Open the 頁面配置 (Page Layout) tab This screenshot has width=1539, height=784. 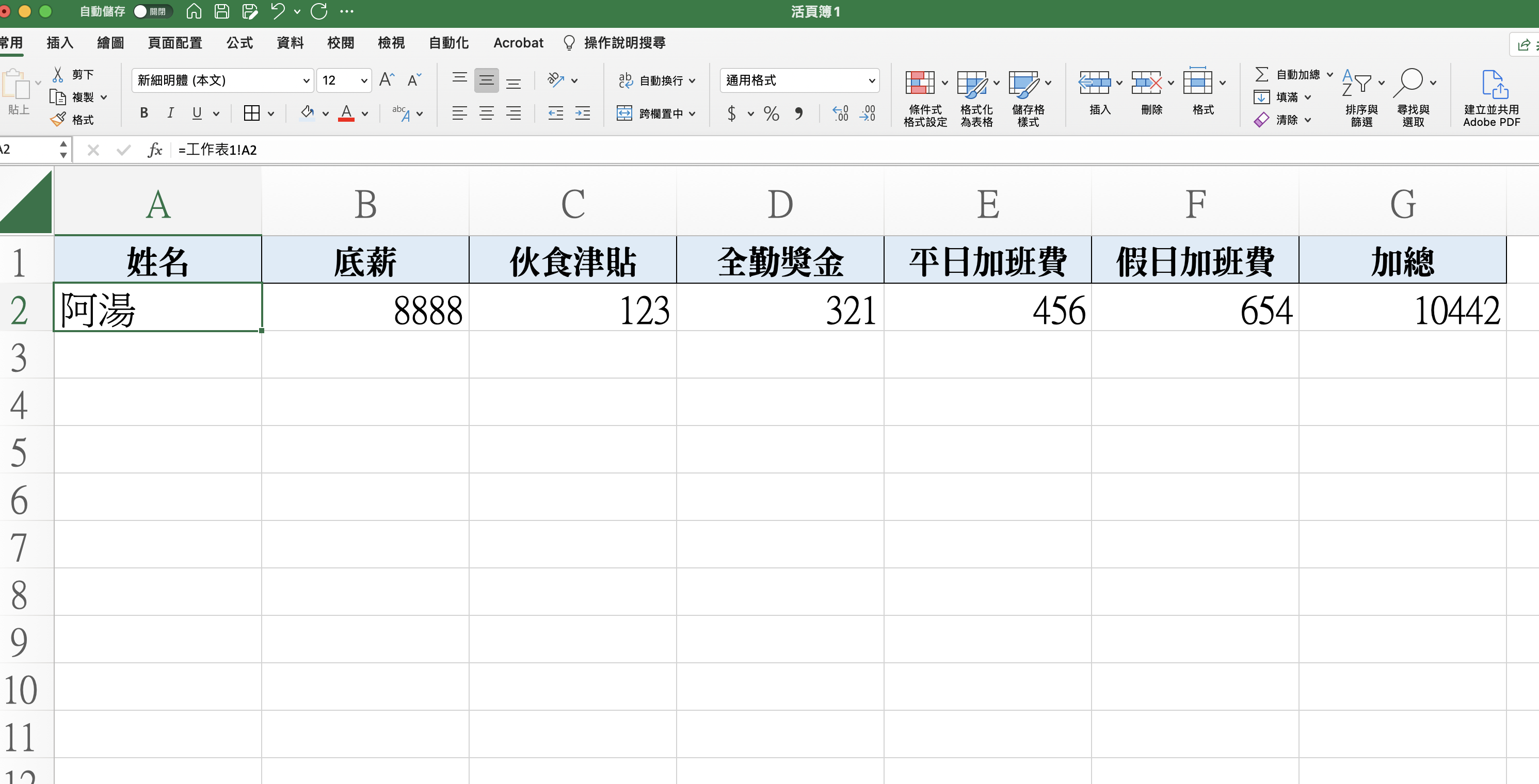coord(174,43)
